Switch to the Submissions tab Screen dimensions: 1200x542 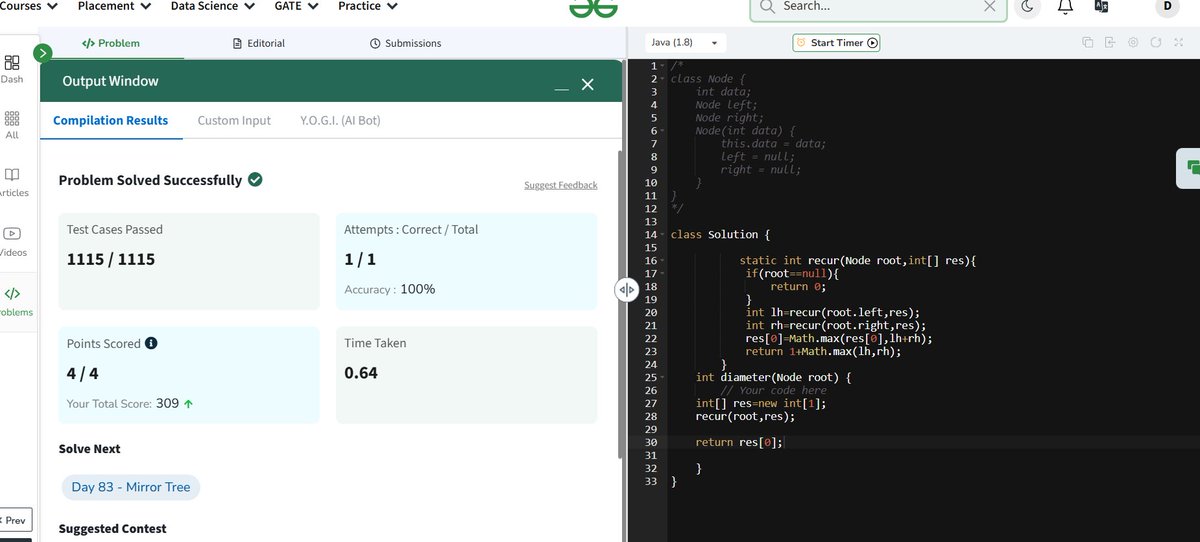tap(405, 43)
